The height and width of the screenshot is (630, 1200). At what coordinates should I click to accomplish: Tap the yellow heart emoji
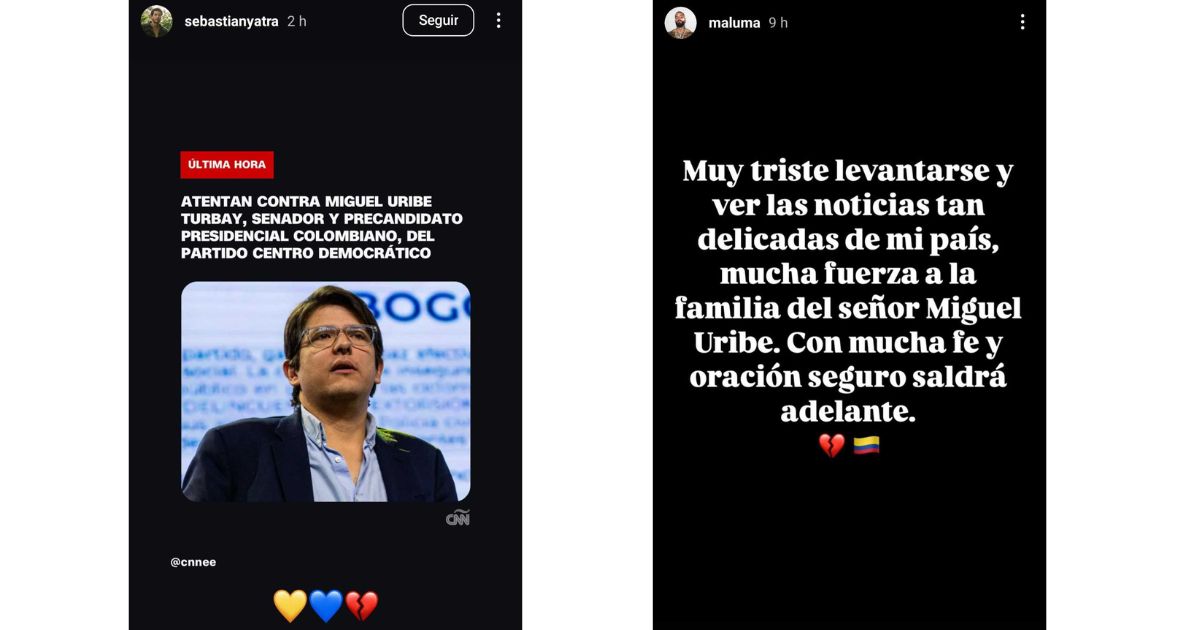click(x=290, y=606)
